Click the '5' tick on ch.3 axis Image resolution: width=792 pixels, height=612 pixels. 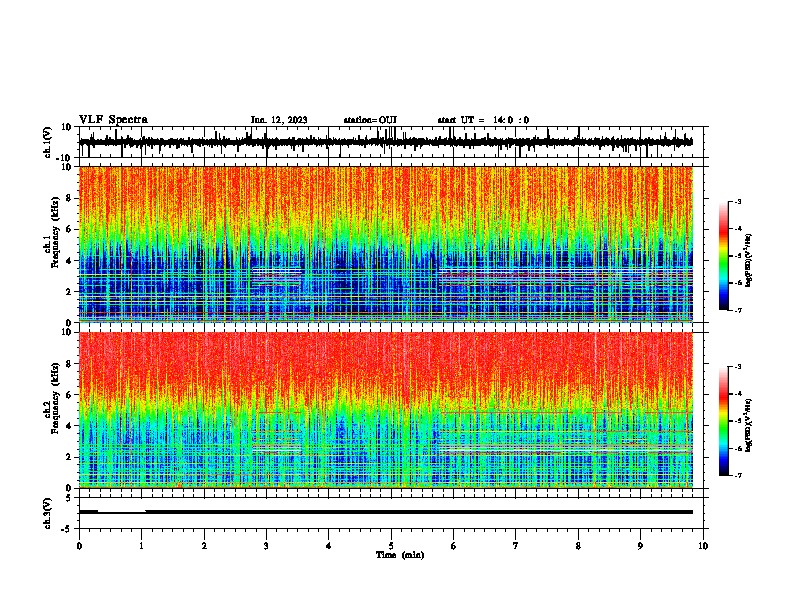point(70,498)
